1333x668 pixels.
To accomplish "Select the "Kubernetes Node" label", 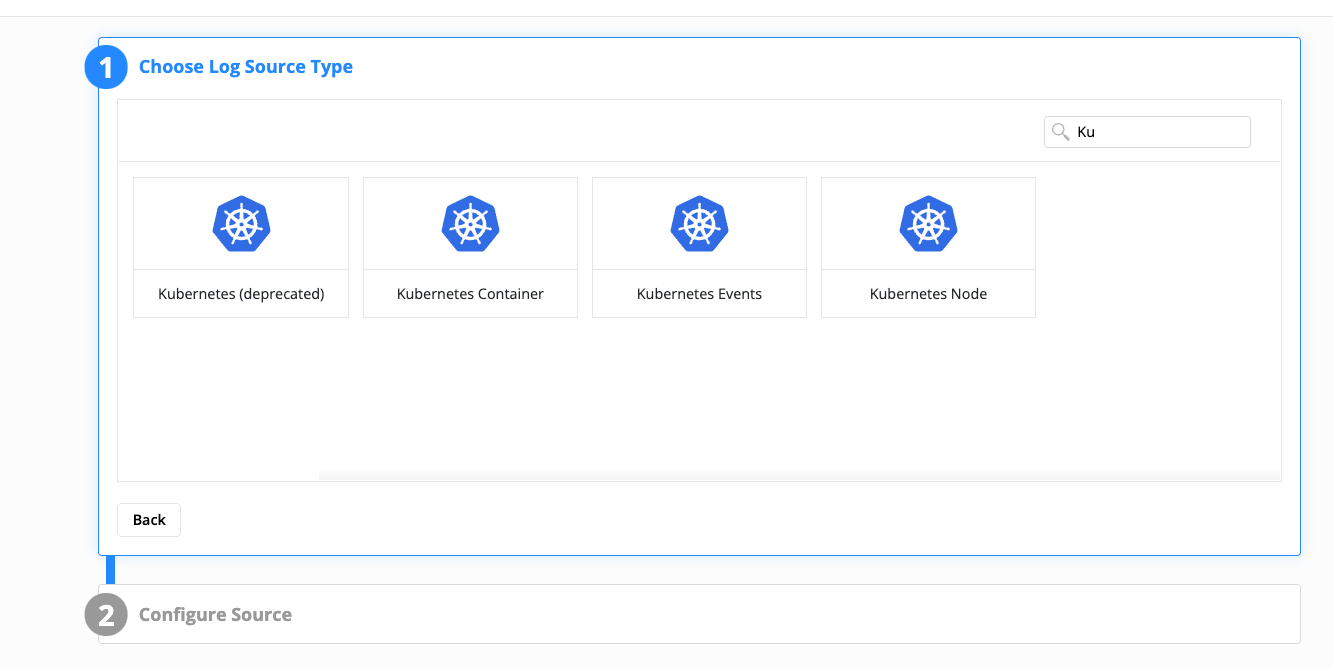I will [x=929, y=294].
